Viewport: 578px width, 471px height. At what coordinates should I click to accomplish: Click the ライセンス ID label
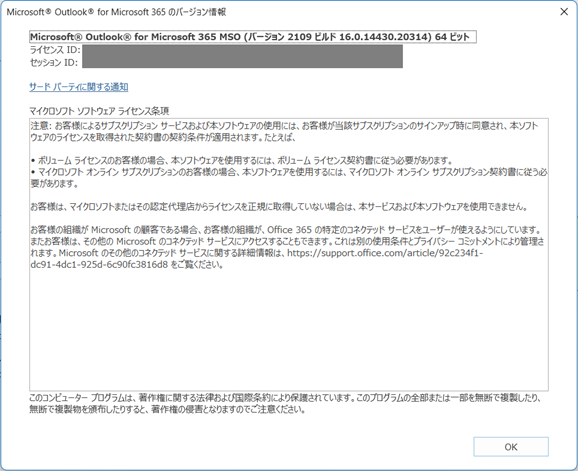pos(55,50)
